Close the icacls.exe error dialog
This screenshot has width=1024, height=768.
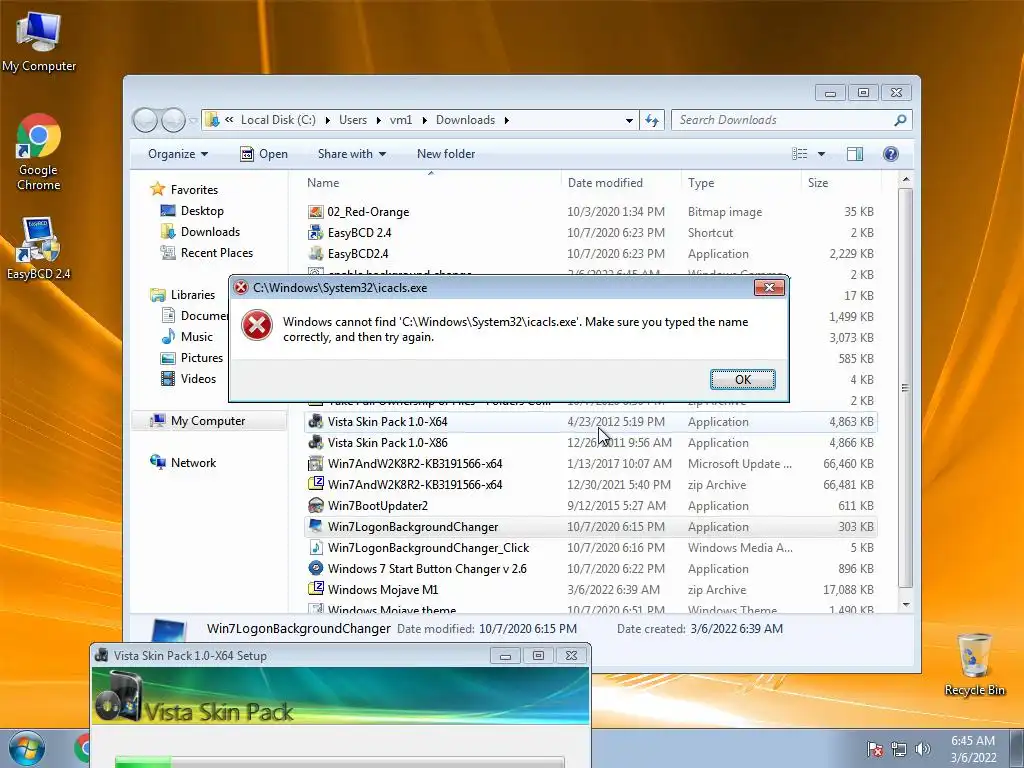(769, 287)
